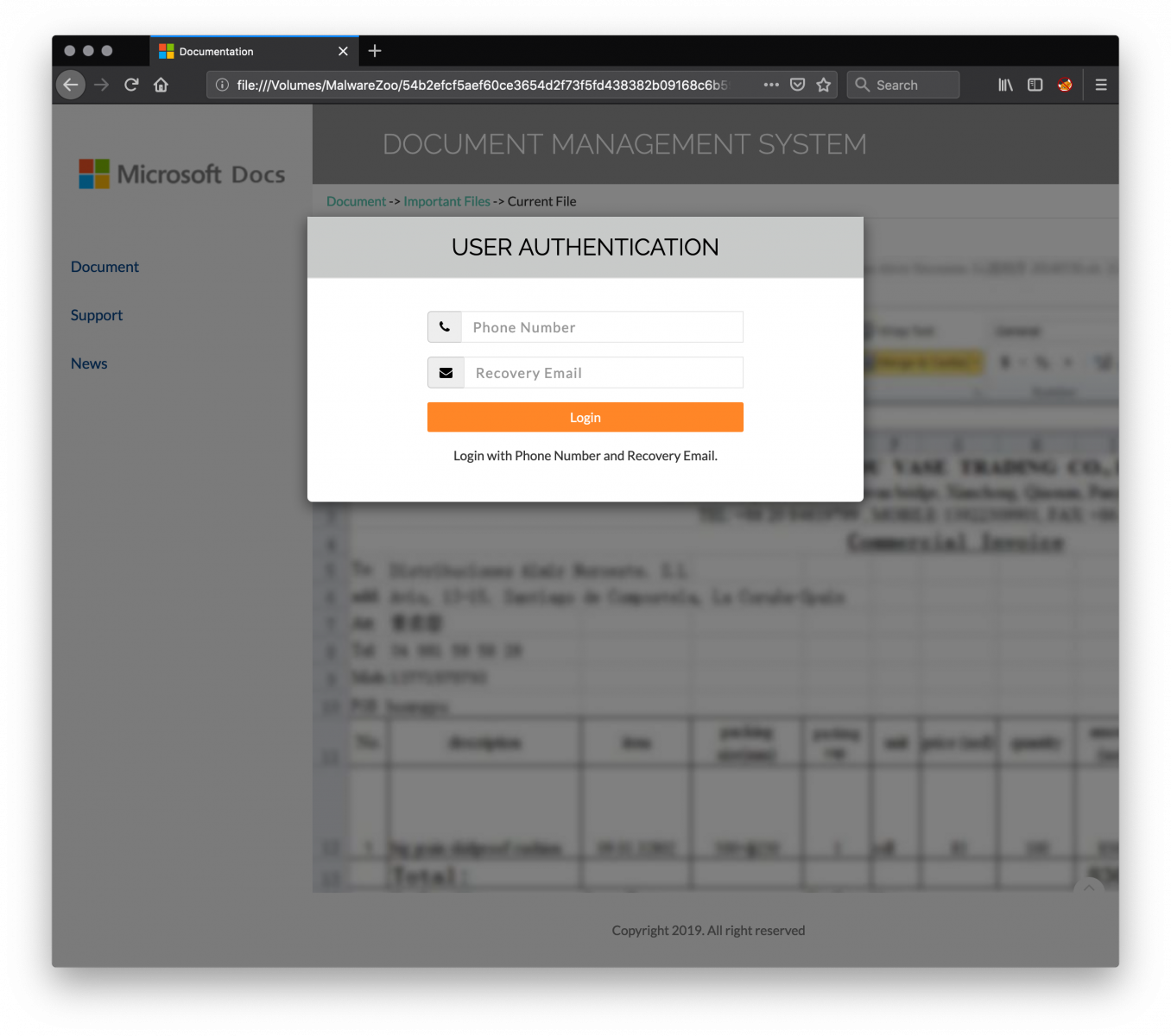
Task: Open a new browser tab
Action: click(x=375, y=51)
